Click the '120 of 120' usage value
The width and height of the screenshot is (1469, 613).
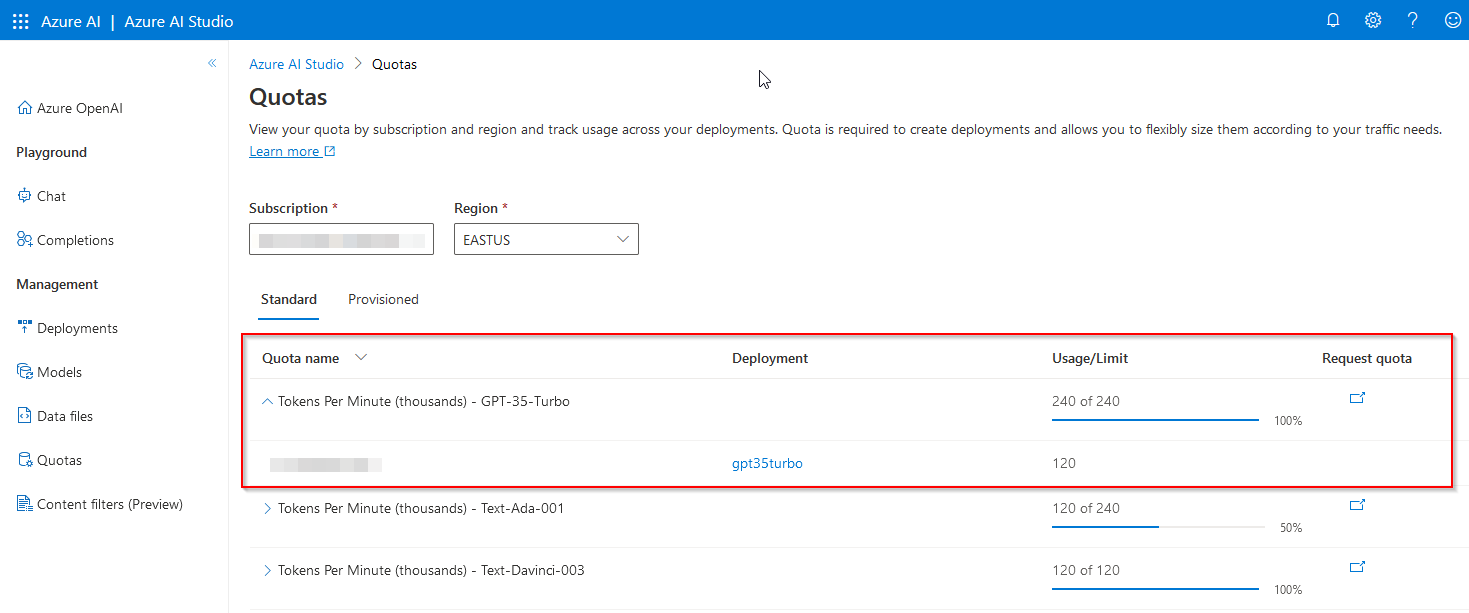pyautogui.click(x=1086, y=570)
